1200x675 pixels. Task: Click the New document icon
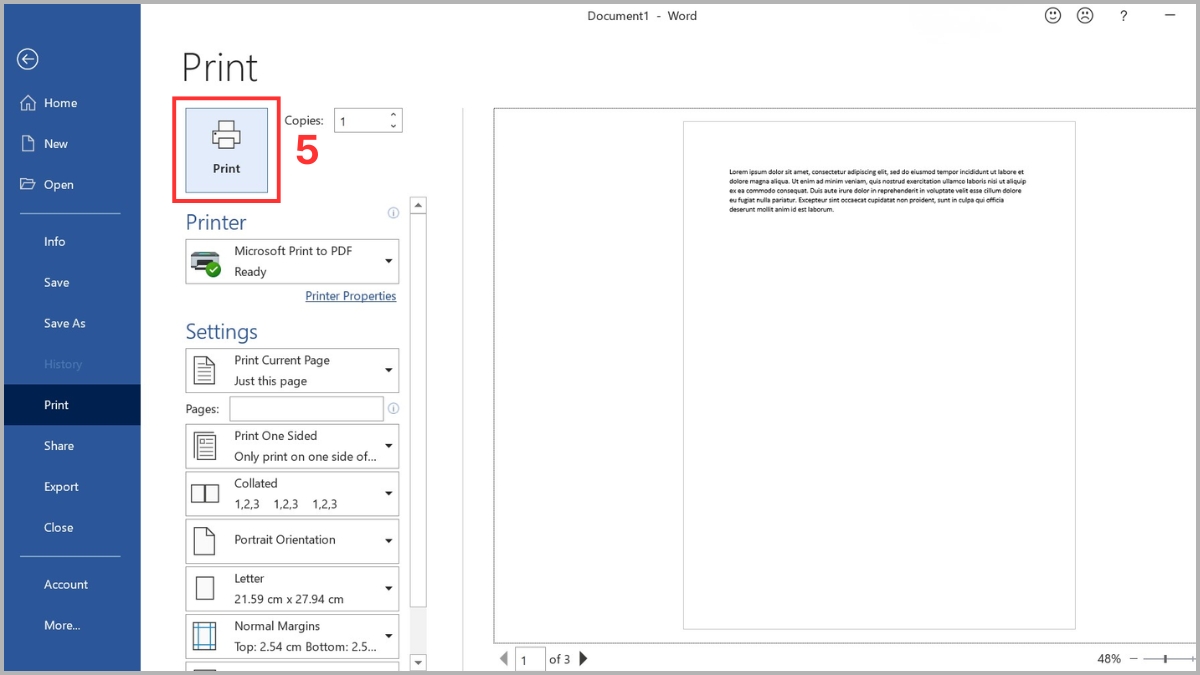tap(31, 143)
